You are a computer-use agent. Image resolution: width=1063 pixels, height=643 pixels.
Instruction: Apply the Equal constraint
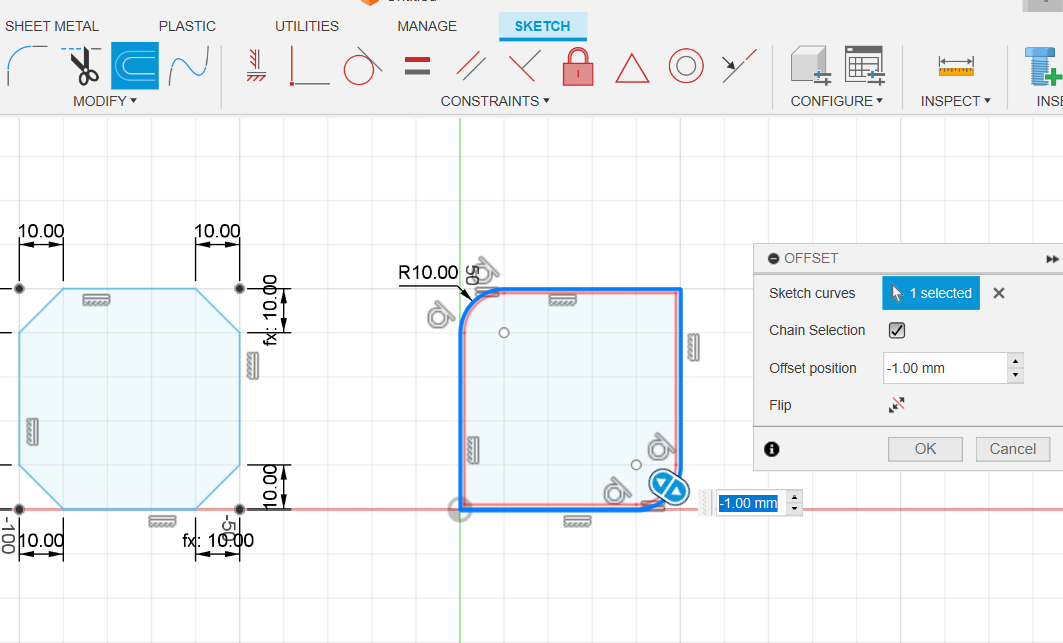[418, 66]
